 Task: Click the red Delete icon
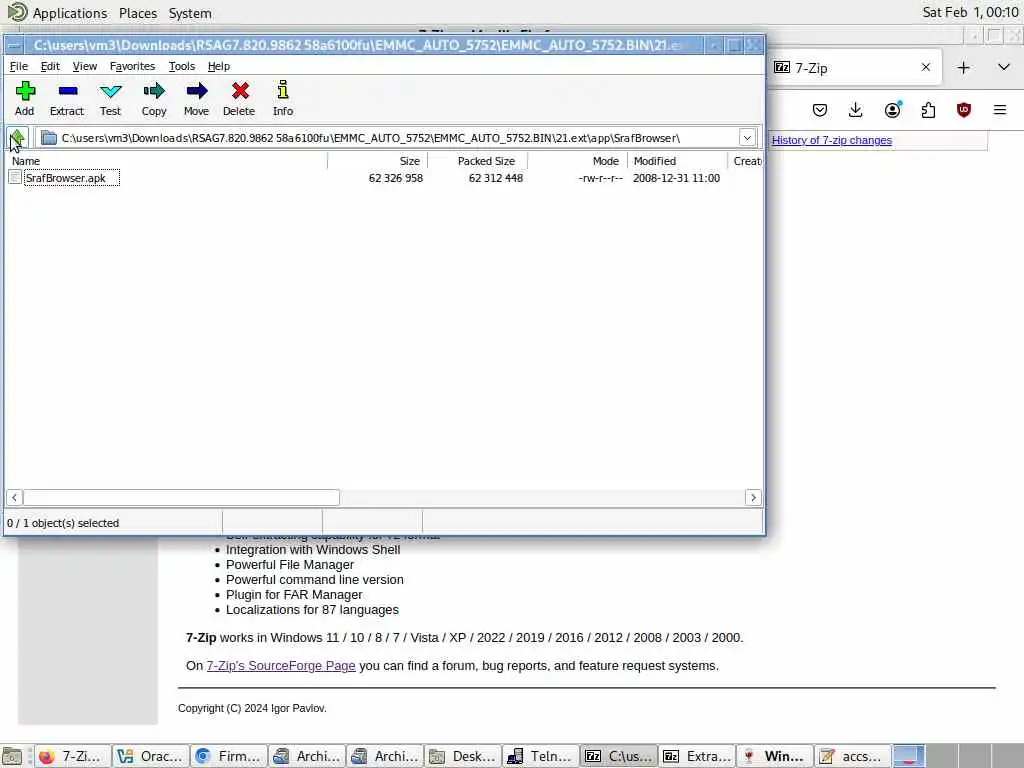(240, 91)
